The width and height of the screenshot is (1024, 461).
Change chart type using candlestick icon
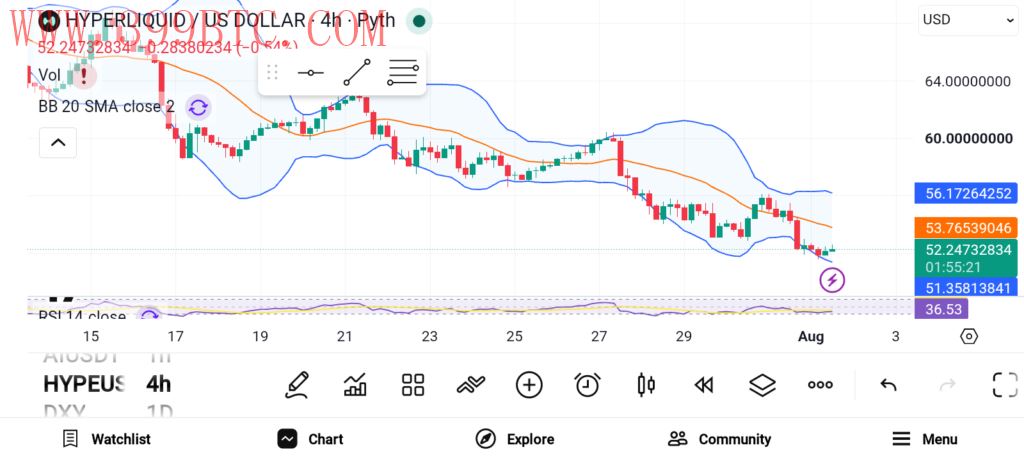(646, 385)
